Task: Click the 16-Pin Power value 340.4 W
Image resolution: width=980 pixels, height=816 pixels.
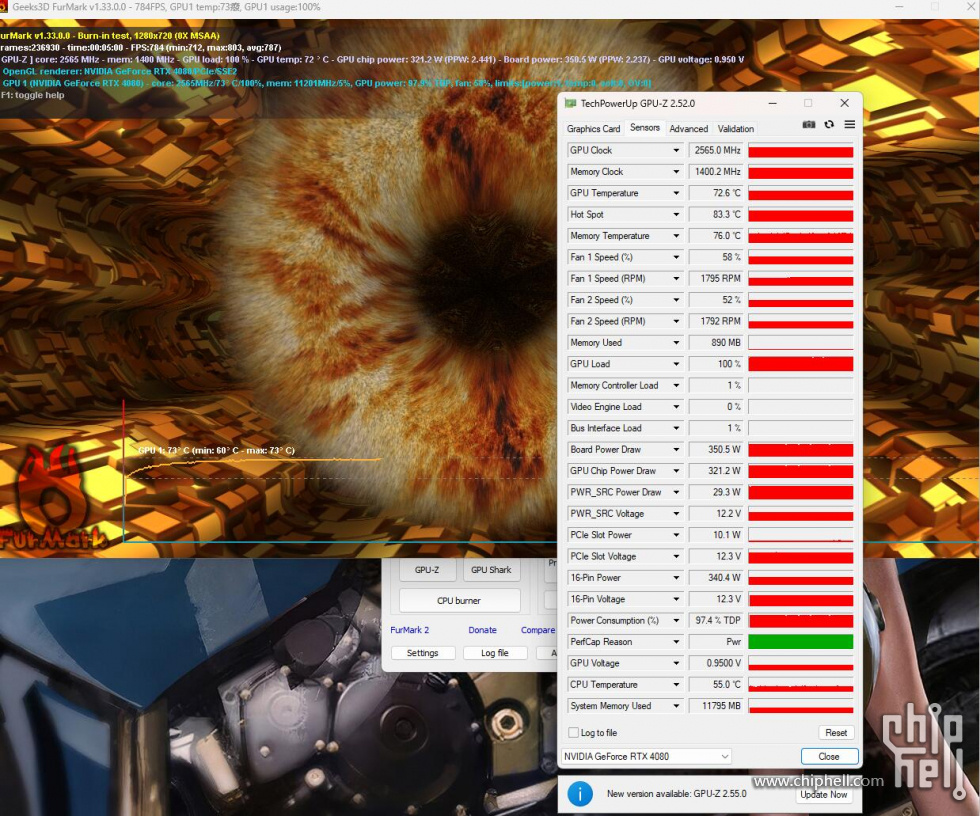Action: pos(716,578)
